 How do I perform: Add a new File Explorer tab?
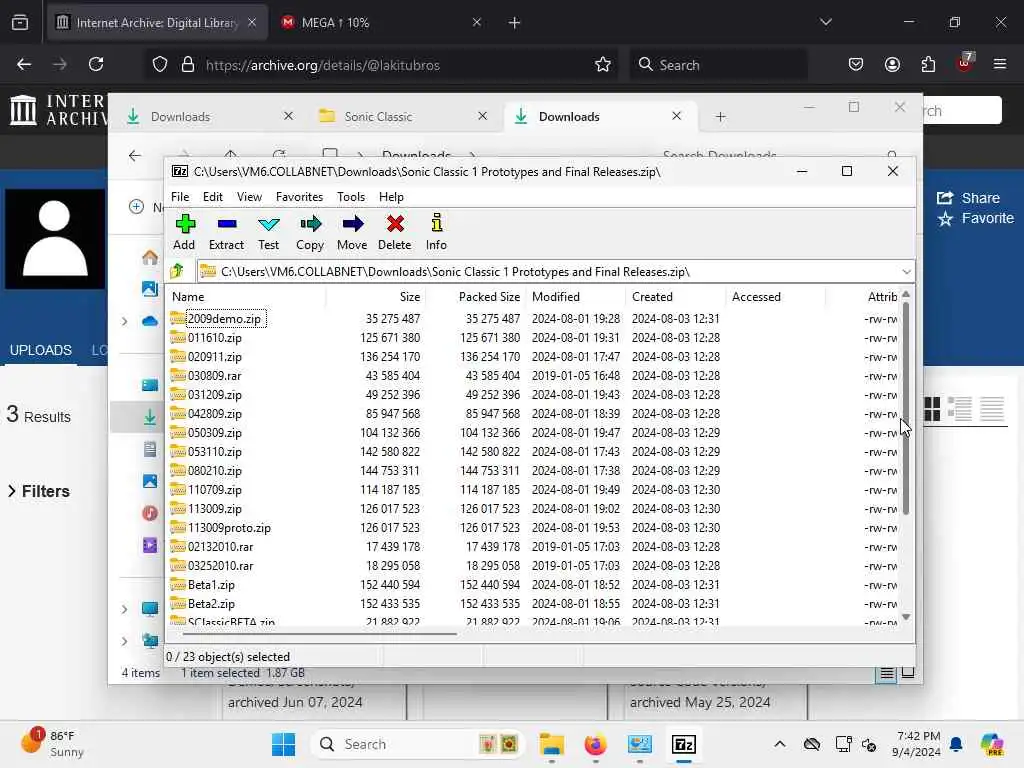click(720, 116)
